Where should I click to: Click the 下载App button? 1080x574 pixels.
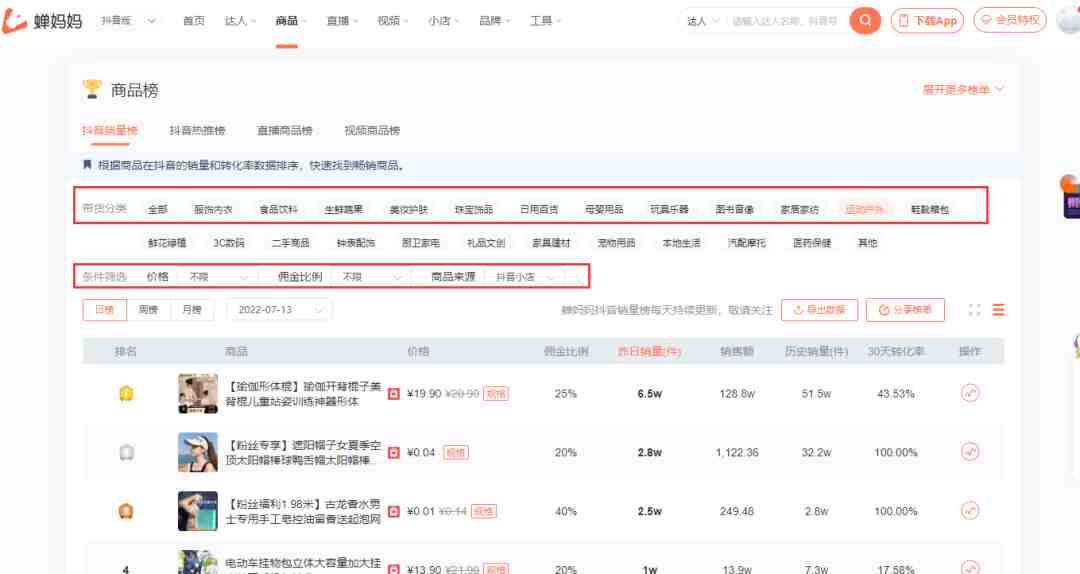pos(927,21)
